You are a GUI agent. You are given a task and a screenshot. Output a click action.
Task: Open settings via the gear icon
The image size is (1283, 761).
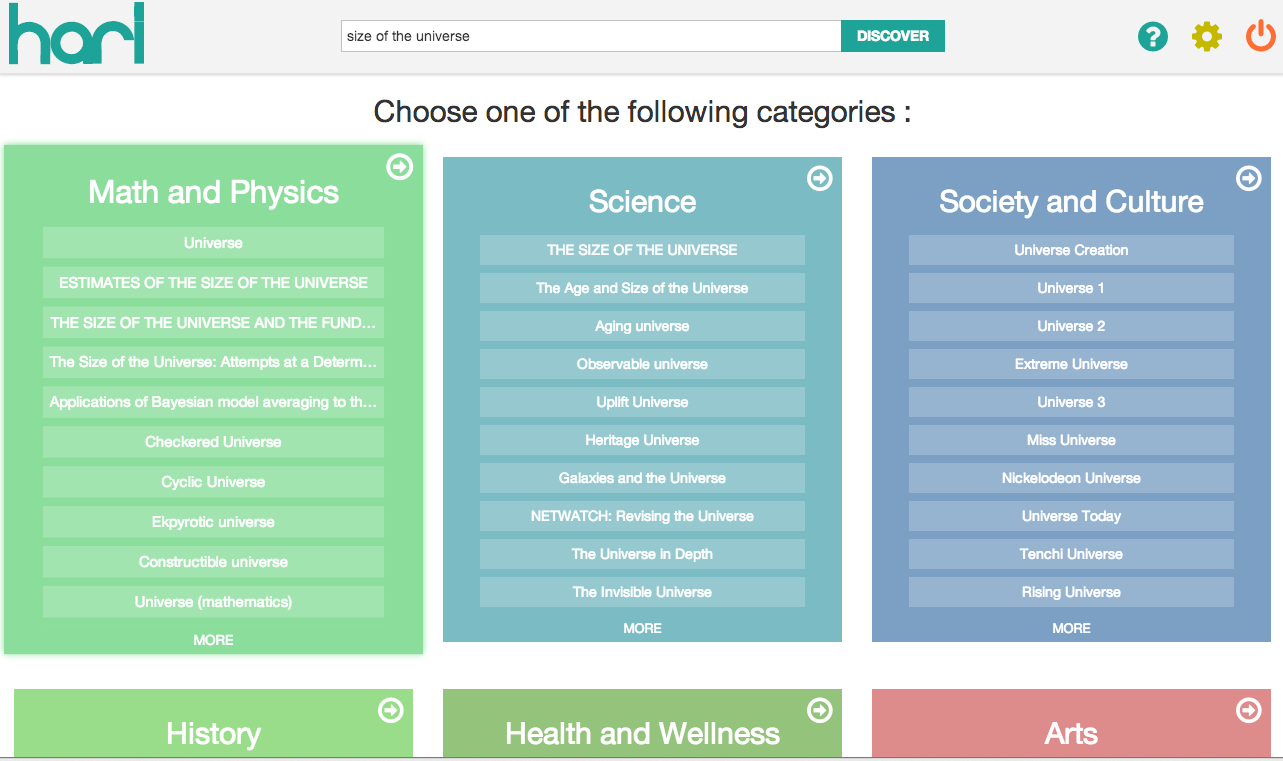point(1207,37)
